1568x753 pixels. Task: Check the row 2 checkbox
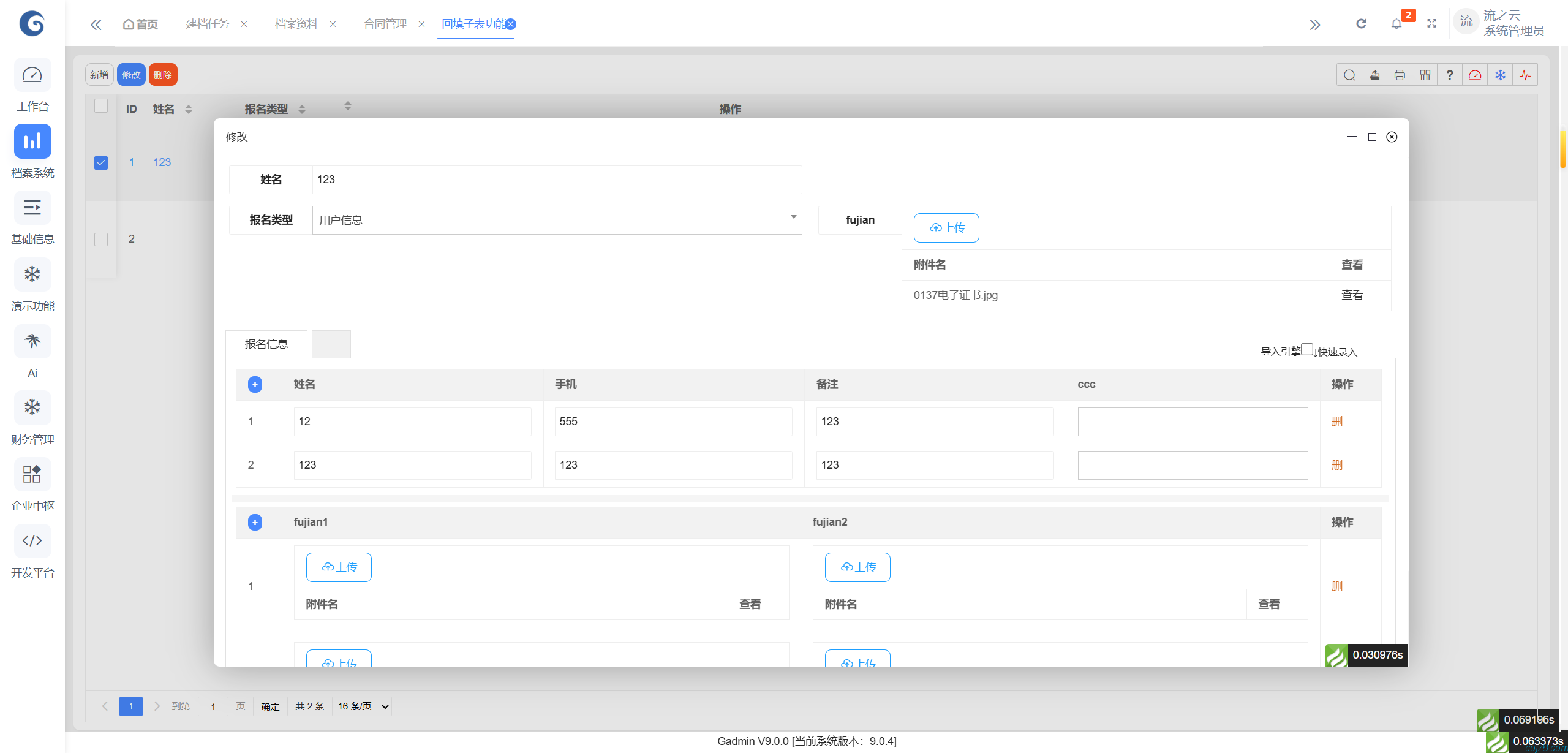[101, 239]
